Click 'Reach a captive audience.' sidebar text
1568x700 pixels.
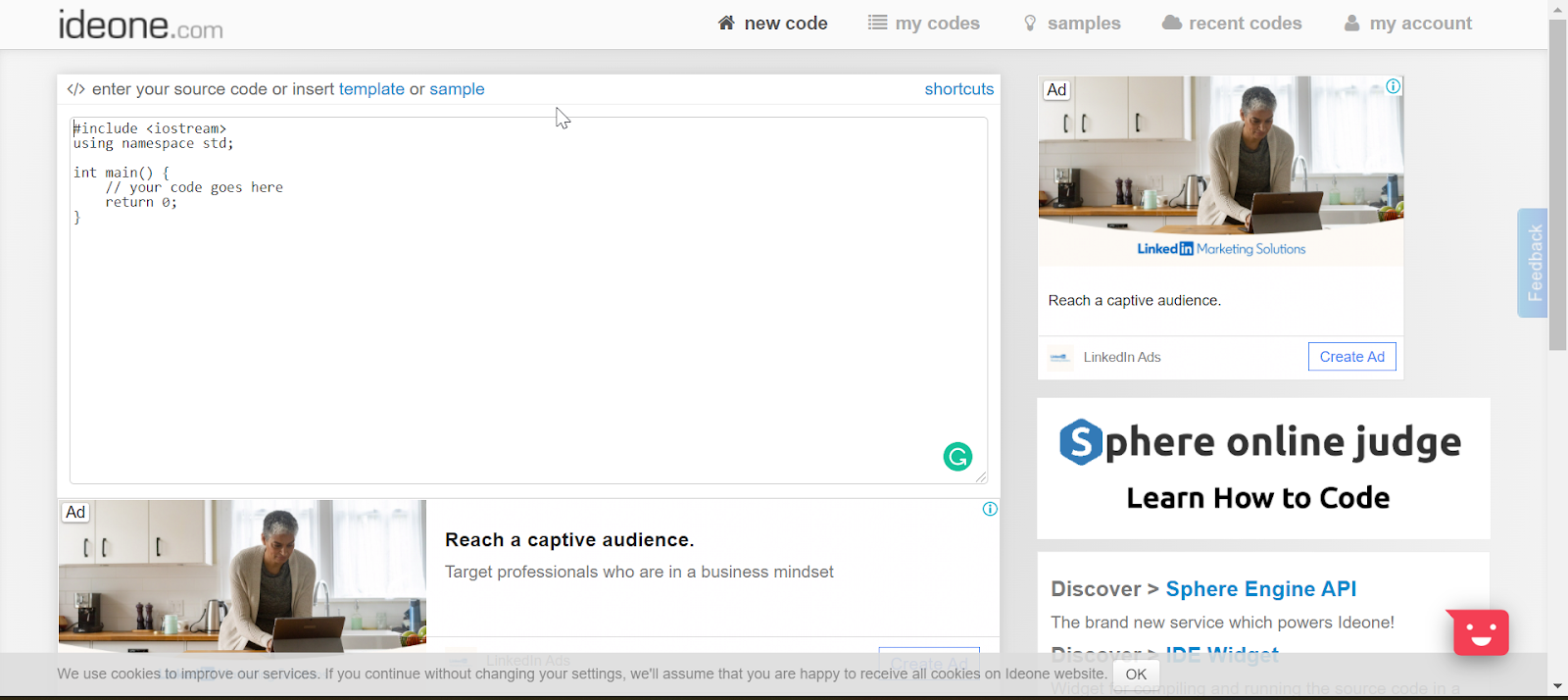click(x=1135, y=301)
